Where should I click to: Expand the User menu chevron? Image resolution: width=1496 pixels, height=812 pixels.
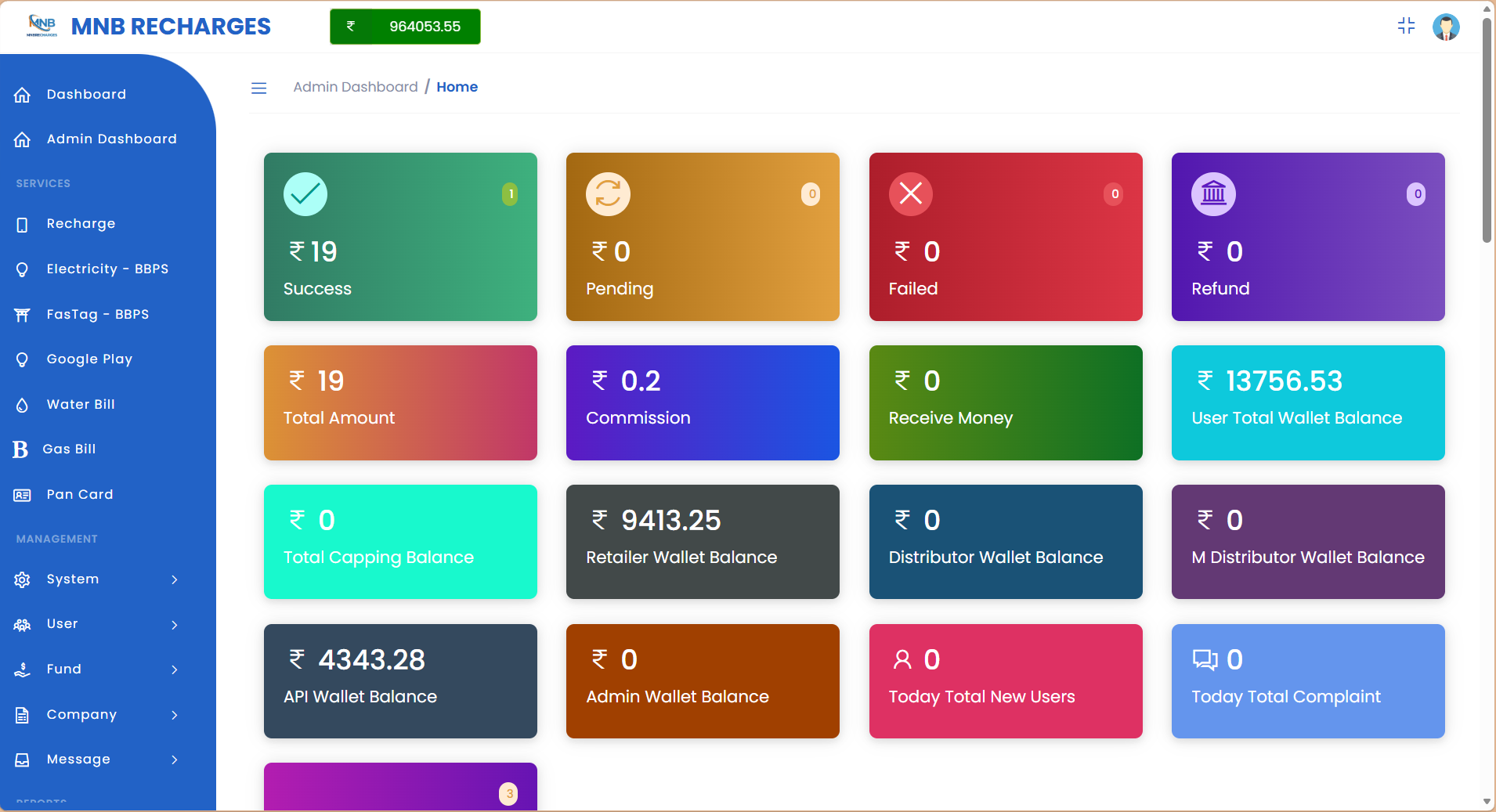(175, 625)
